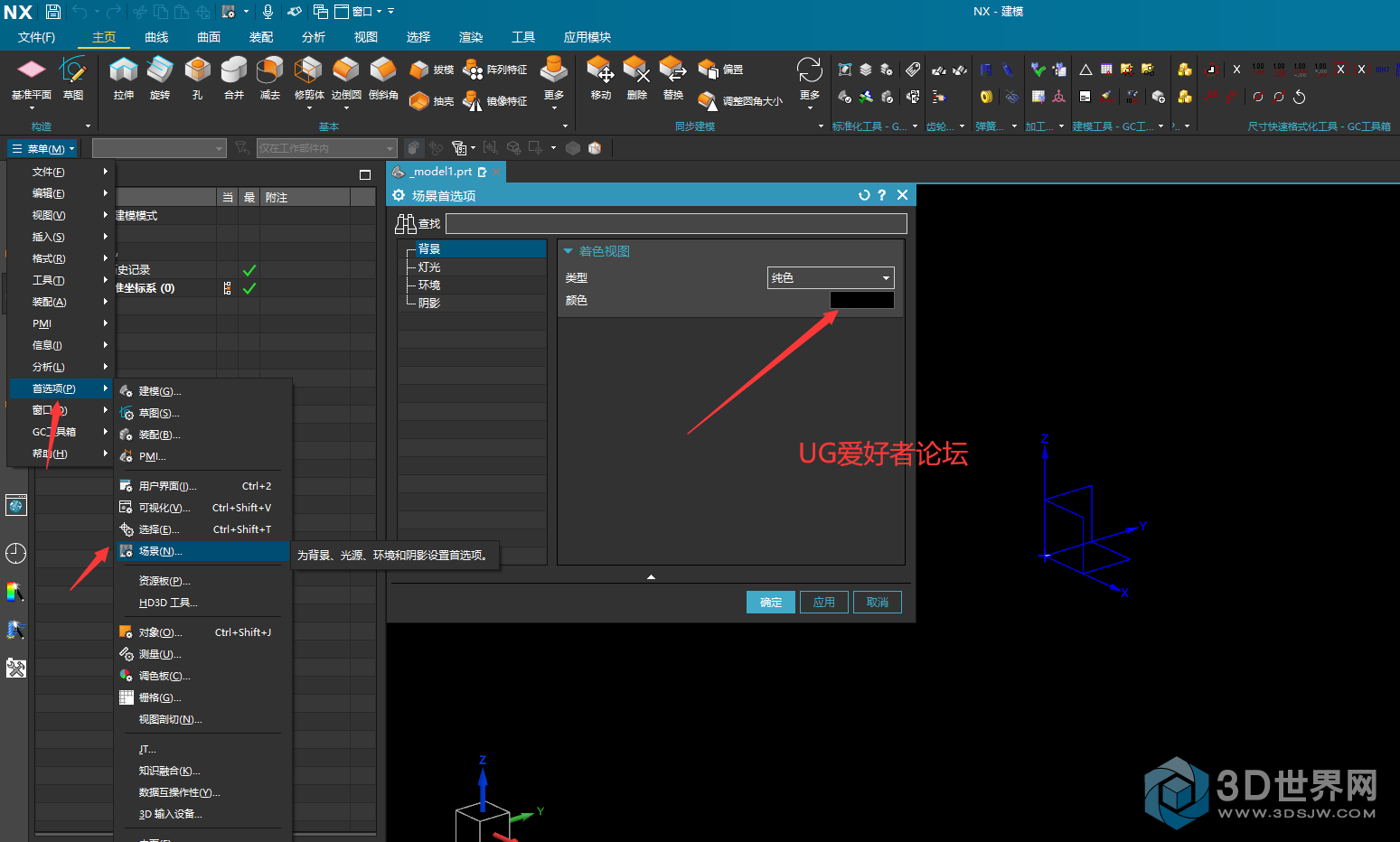Viewport: 1400px width, 842px height.
Task: Click the 应用 button
Action: (824, 603)
